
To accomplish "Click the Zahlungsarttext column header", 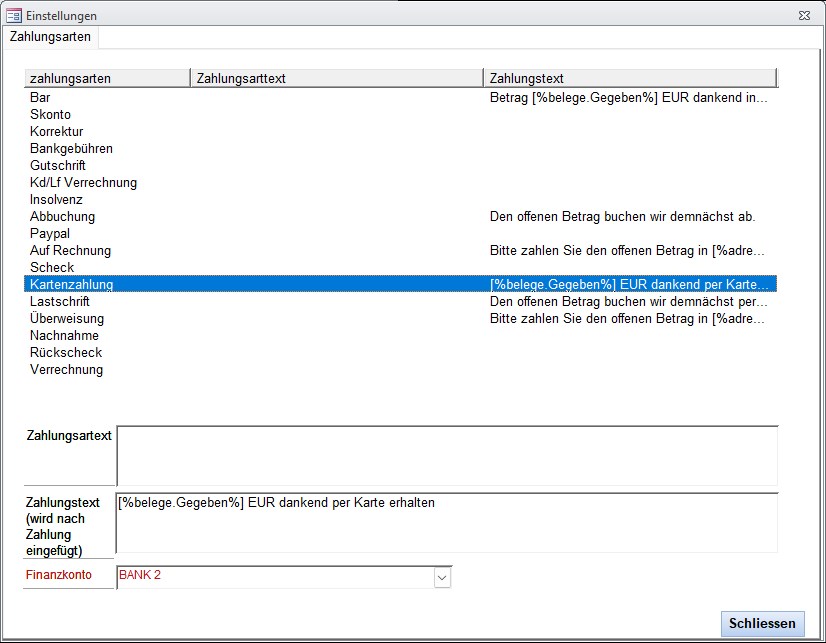I will click(336, 79).
